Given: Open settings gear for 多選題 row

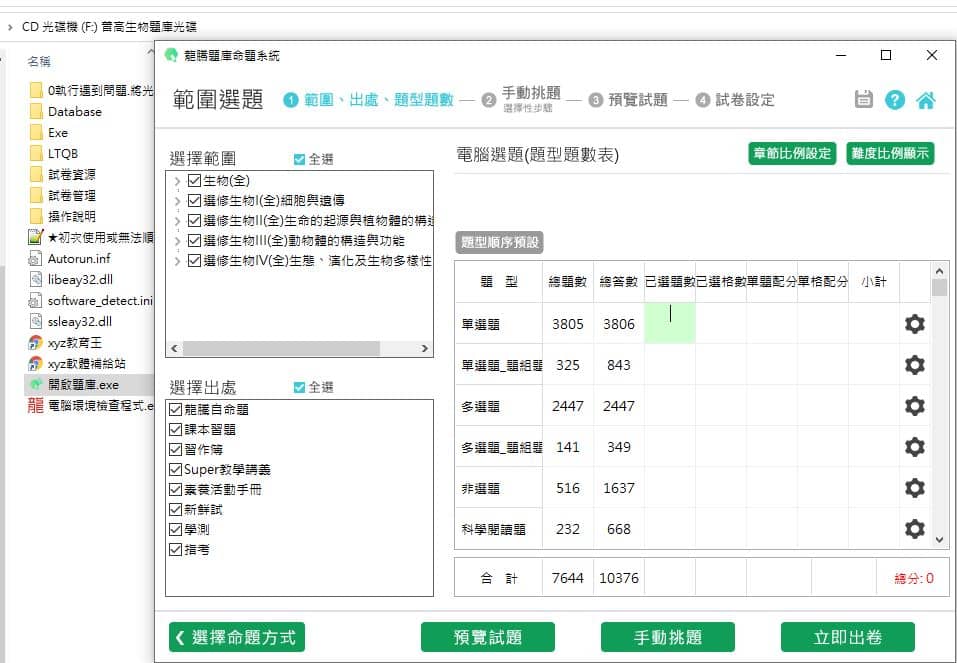Looking at the screenshot, I should (914, 406).
